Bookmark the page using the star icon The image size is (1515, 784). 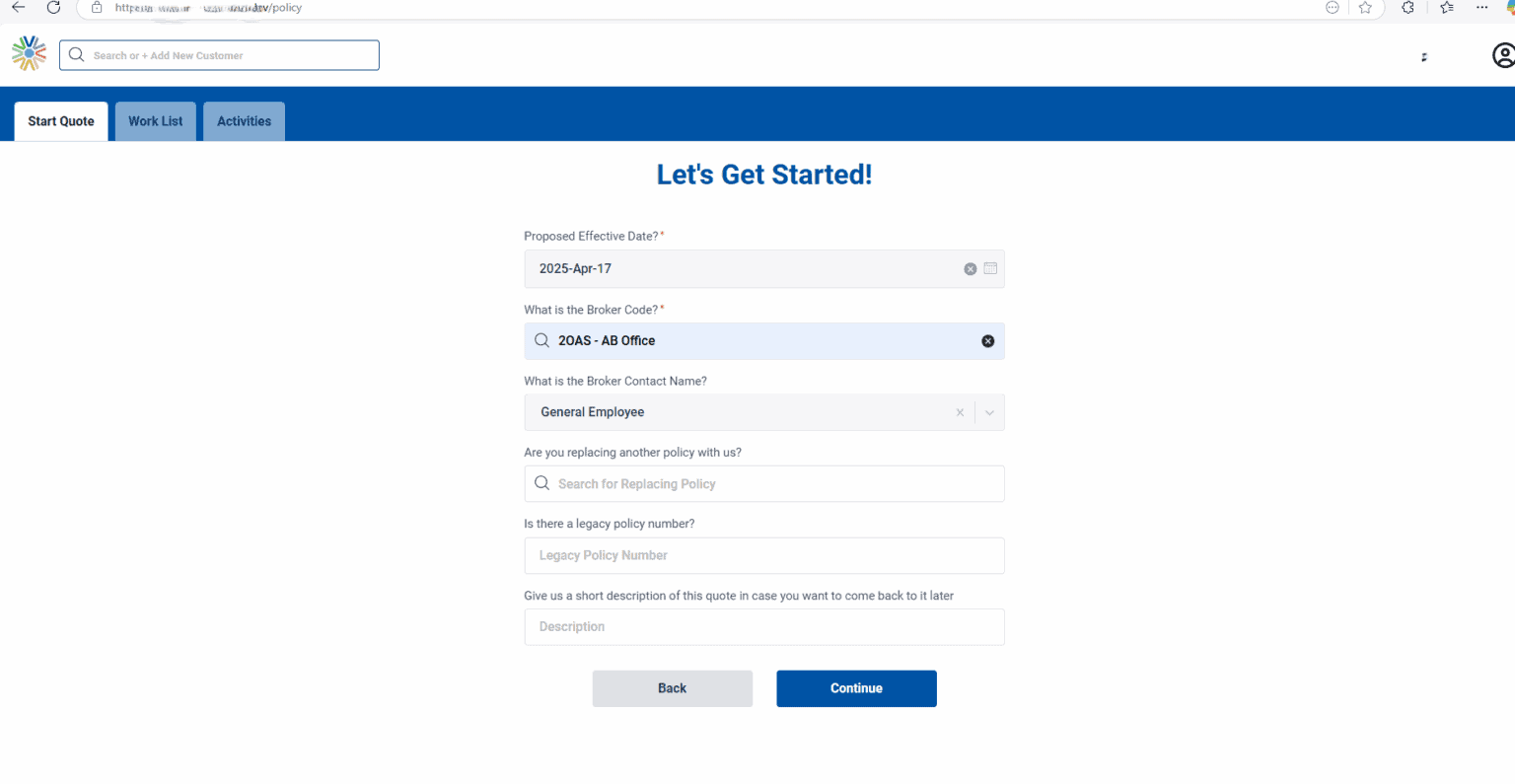pyautogui.click(x=1367, y=8)
